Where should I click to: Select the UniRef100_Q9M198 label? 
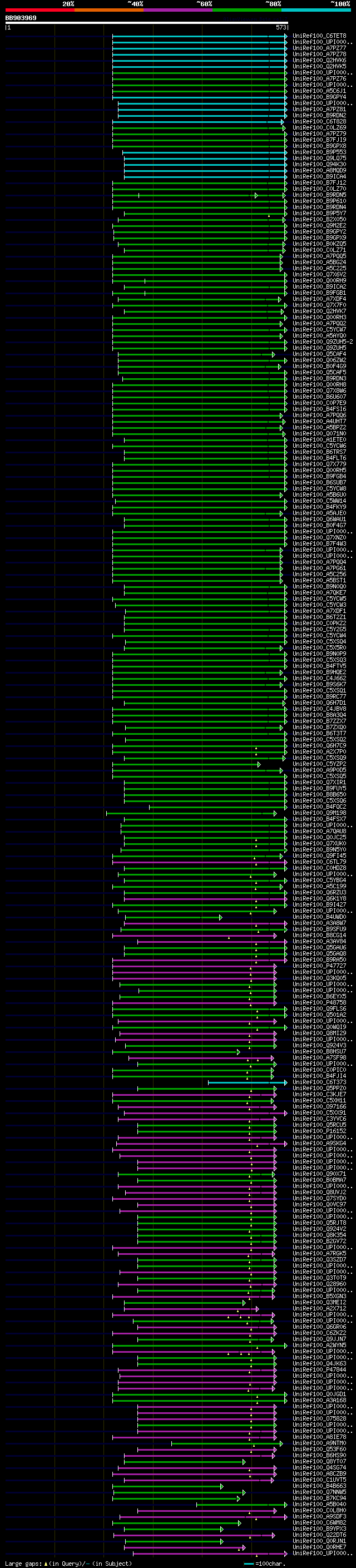click(x=319, y=813)
